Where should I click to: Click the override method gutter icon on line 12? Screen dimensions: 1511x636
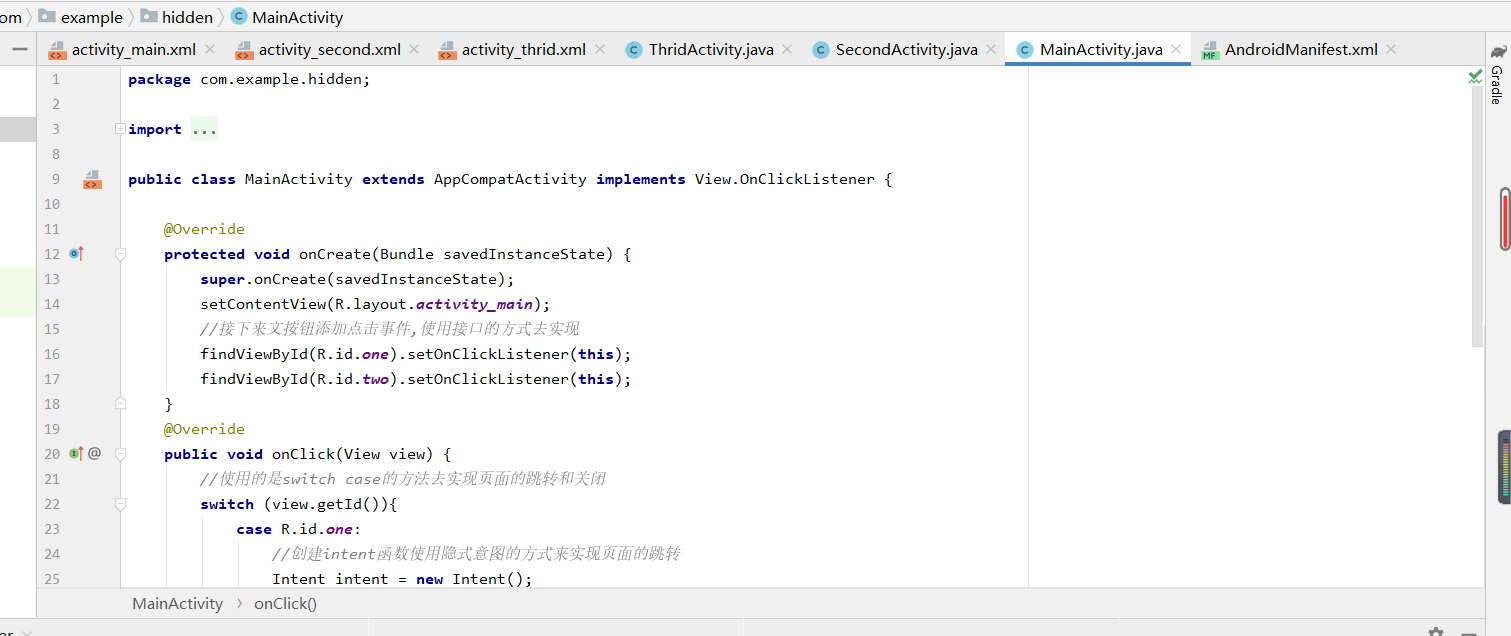tap(76, 254)
